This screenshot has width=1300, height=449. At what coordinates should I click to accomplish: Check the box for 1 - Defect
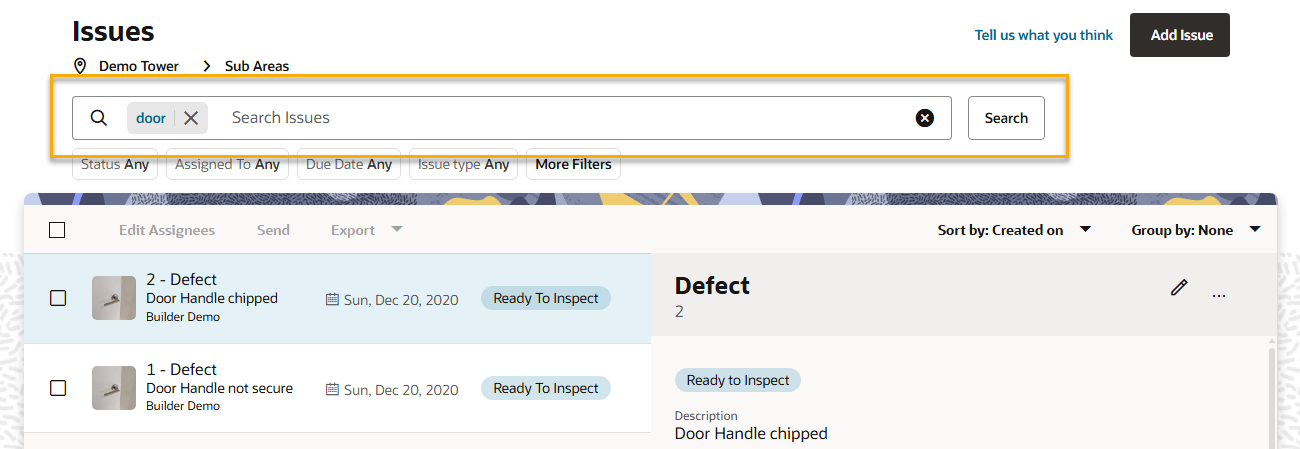click(x=58, y=388)
